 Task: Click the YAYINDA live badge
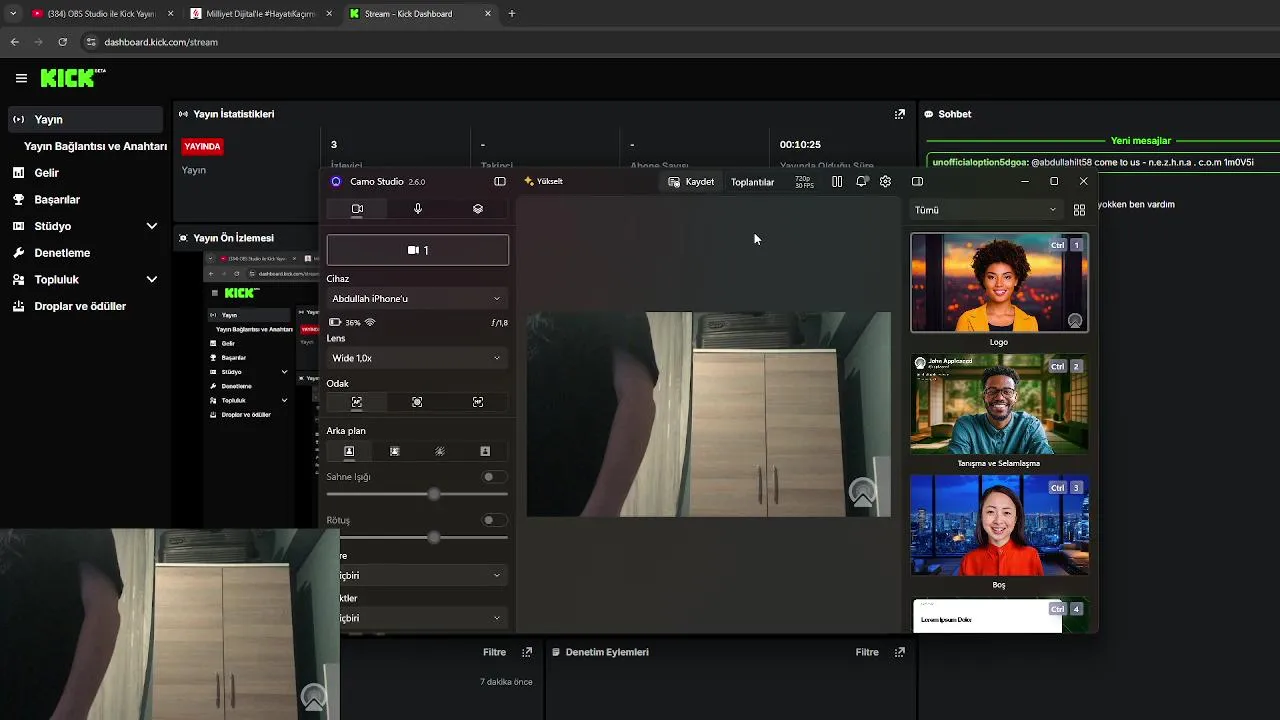pyautogui.click(x=202, y=146)
